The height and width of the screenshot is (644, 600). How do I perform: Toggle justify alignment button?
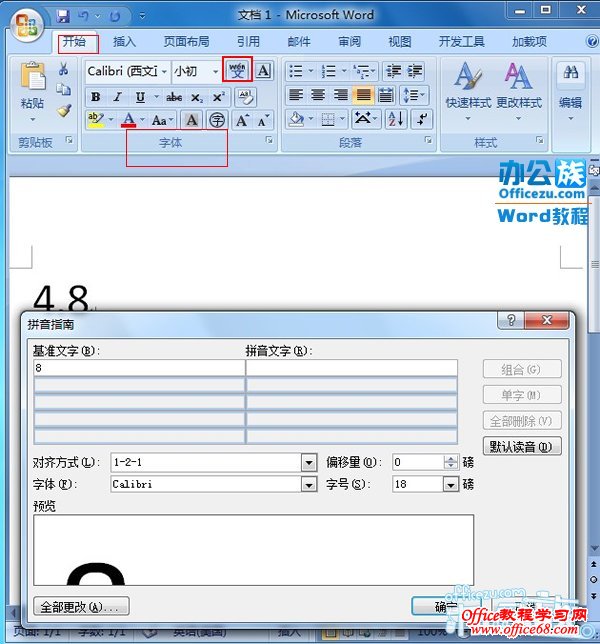pos(363,95)
